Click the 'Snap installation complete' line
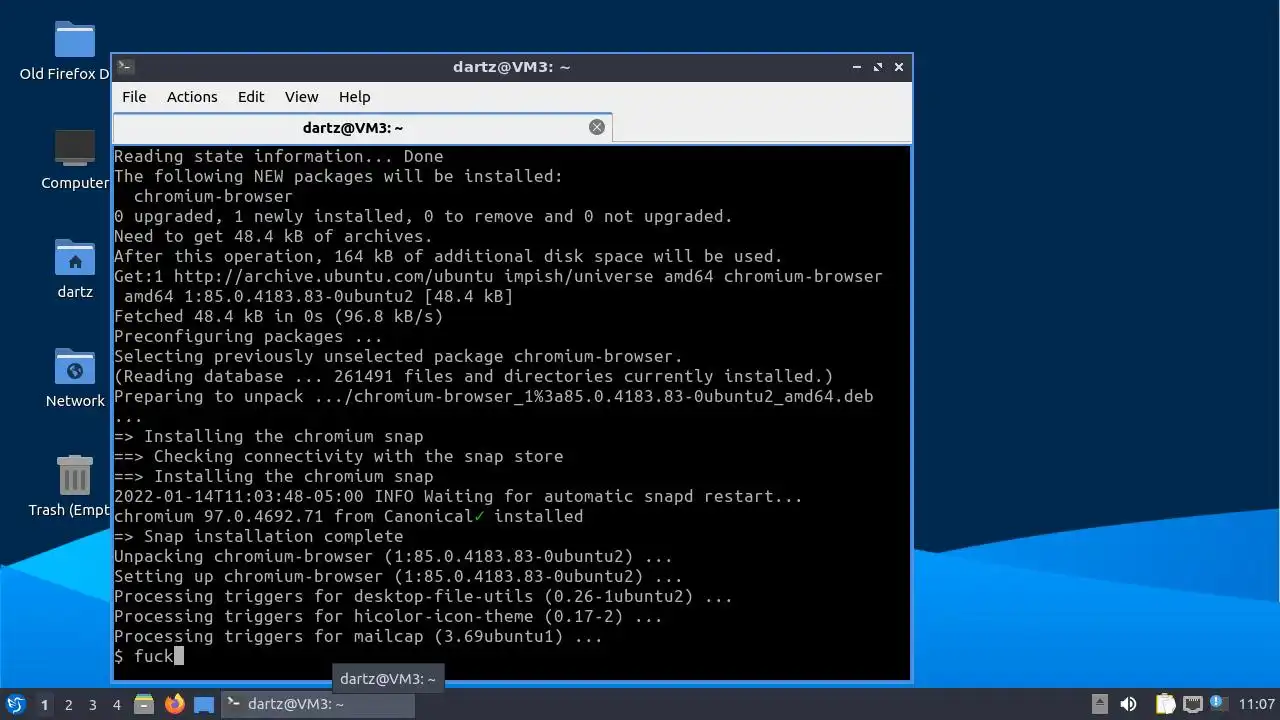This screenshot has width=1280, height=720. pyautogui.click(x=258, y=536)
